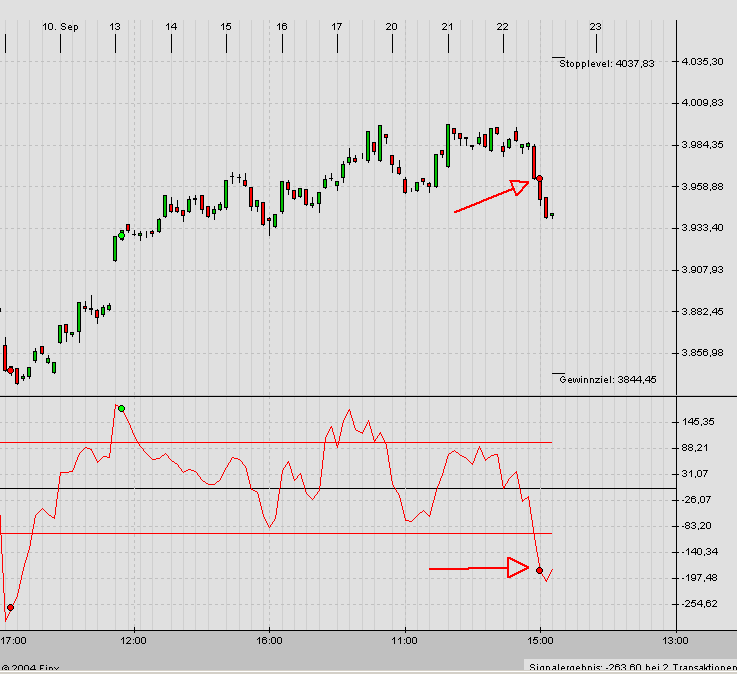
Task: Click the divider between price and oscillator panels
Action: 368,396
